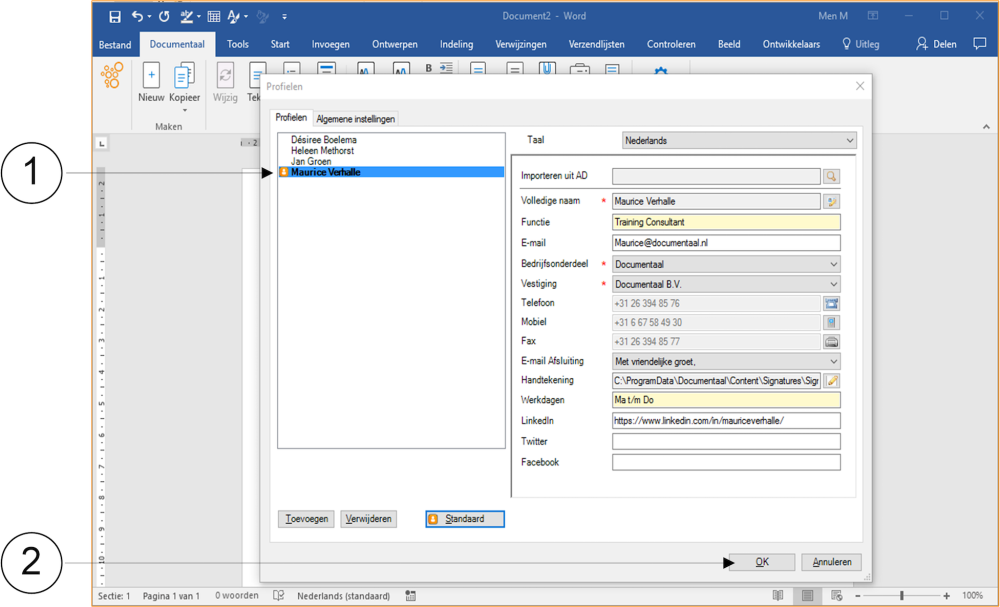Viewport: 1000px width, 607px height.
Task: Cancel with the Annuleren button
Action: click(x=832, y=562)
